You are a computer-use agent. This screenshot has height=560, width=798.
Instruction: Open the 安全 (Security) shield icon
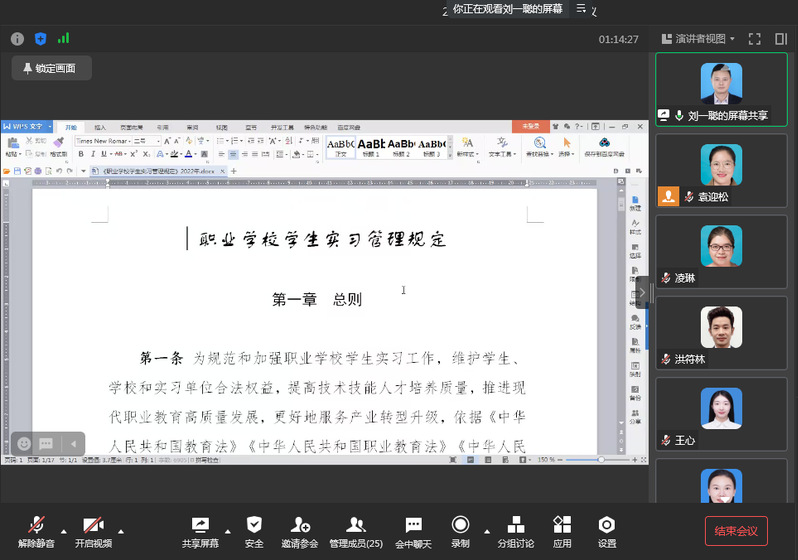254,530
